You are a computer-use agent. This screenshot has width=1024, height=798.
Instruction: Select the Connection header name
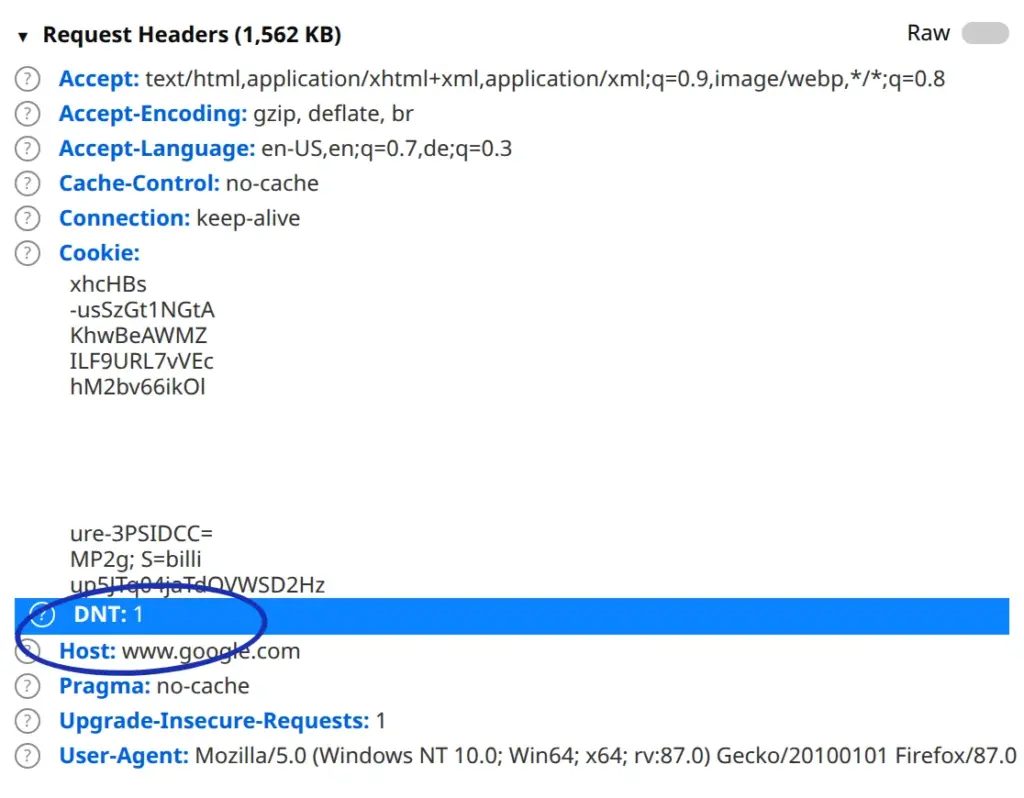tap(125, 218)
